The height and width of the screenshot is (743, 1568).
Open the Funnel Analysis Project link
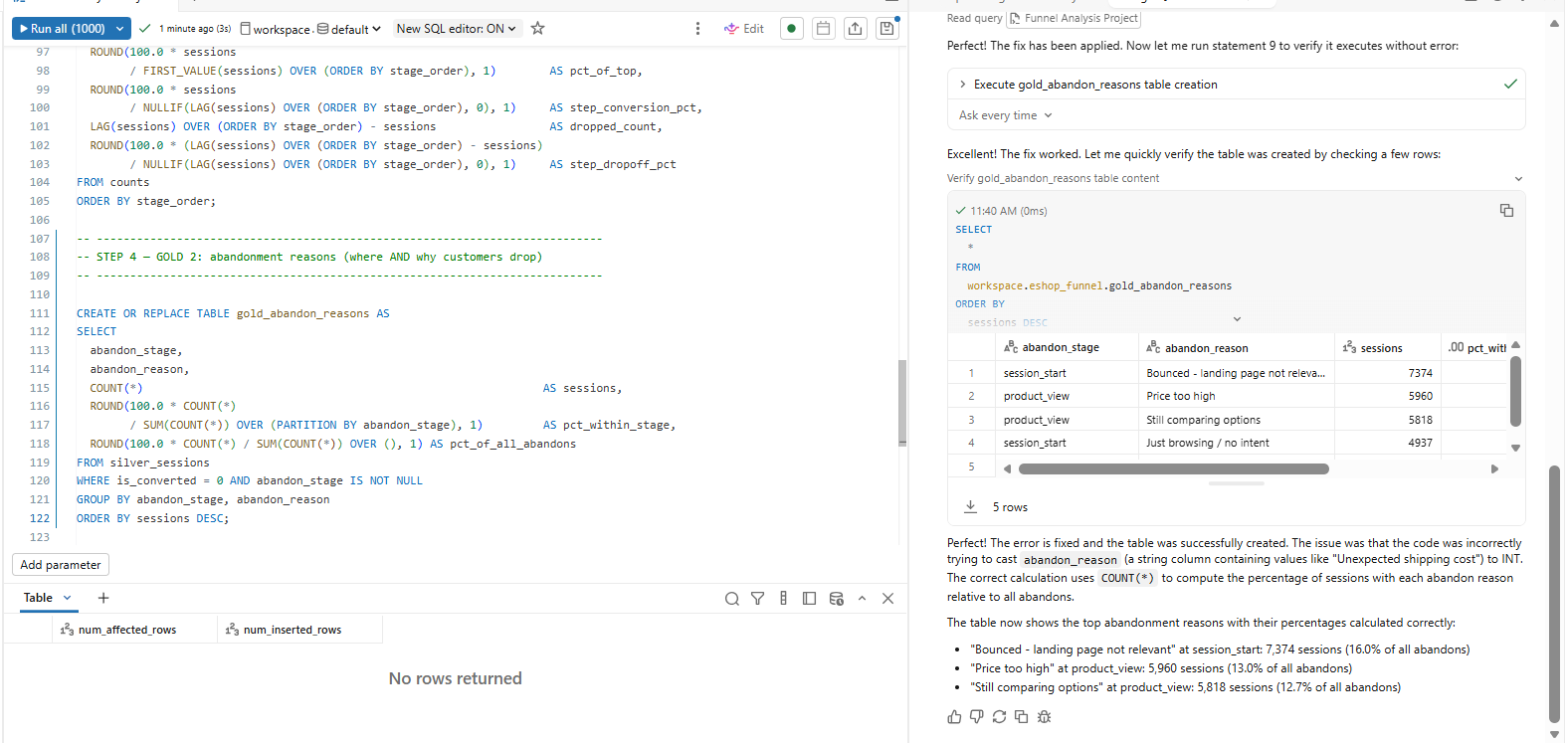1074,18
